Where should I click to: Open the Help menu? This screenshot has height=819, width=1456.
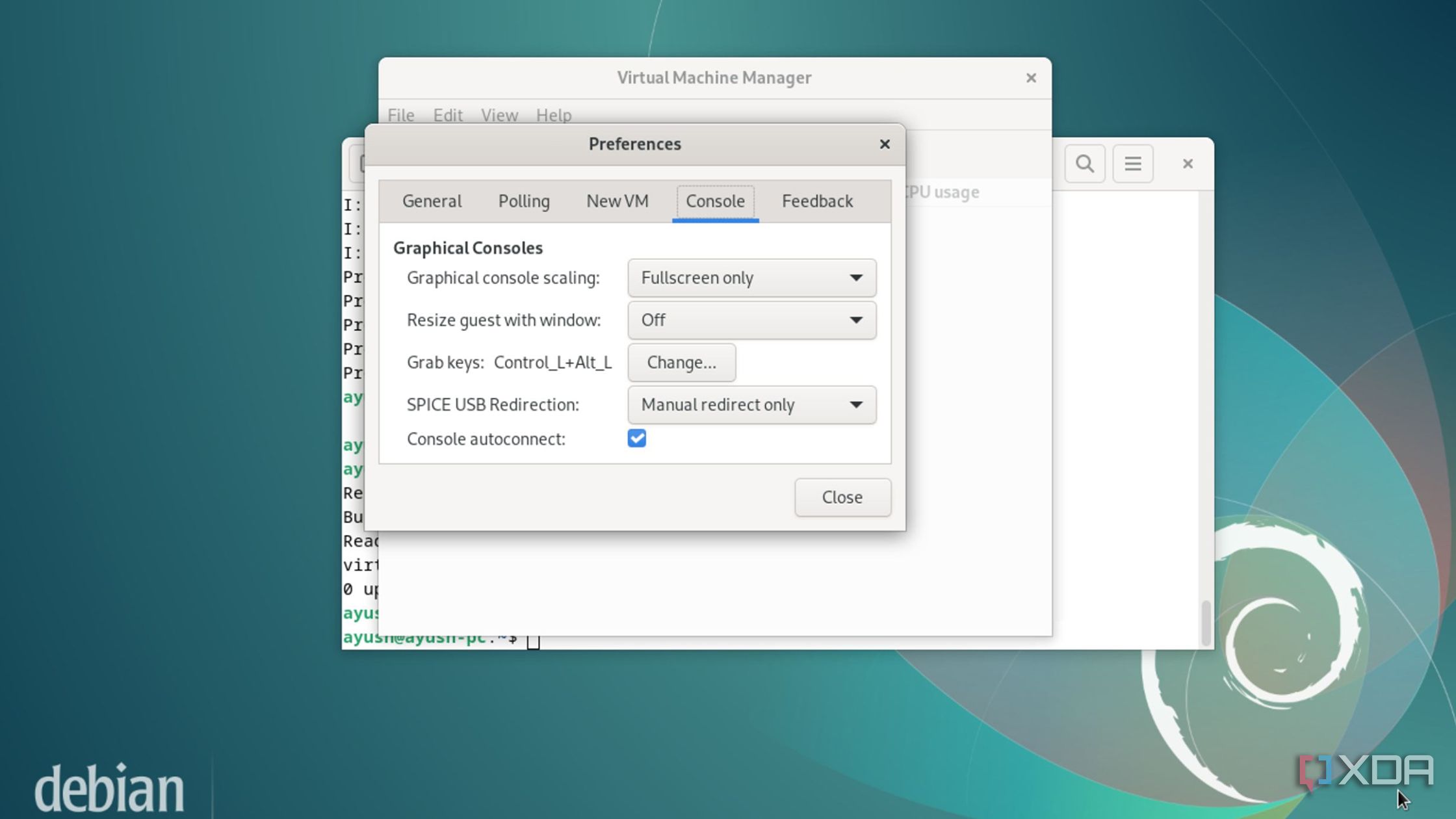point(553,116)
